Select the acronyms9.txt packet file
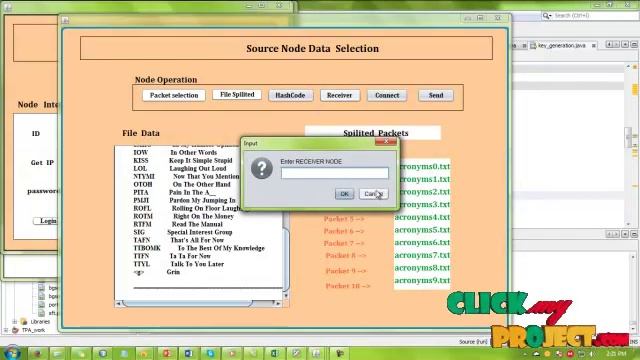Image resolution: width=640 pixels, height=360 pixels. click(x=422, y=280)
